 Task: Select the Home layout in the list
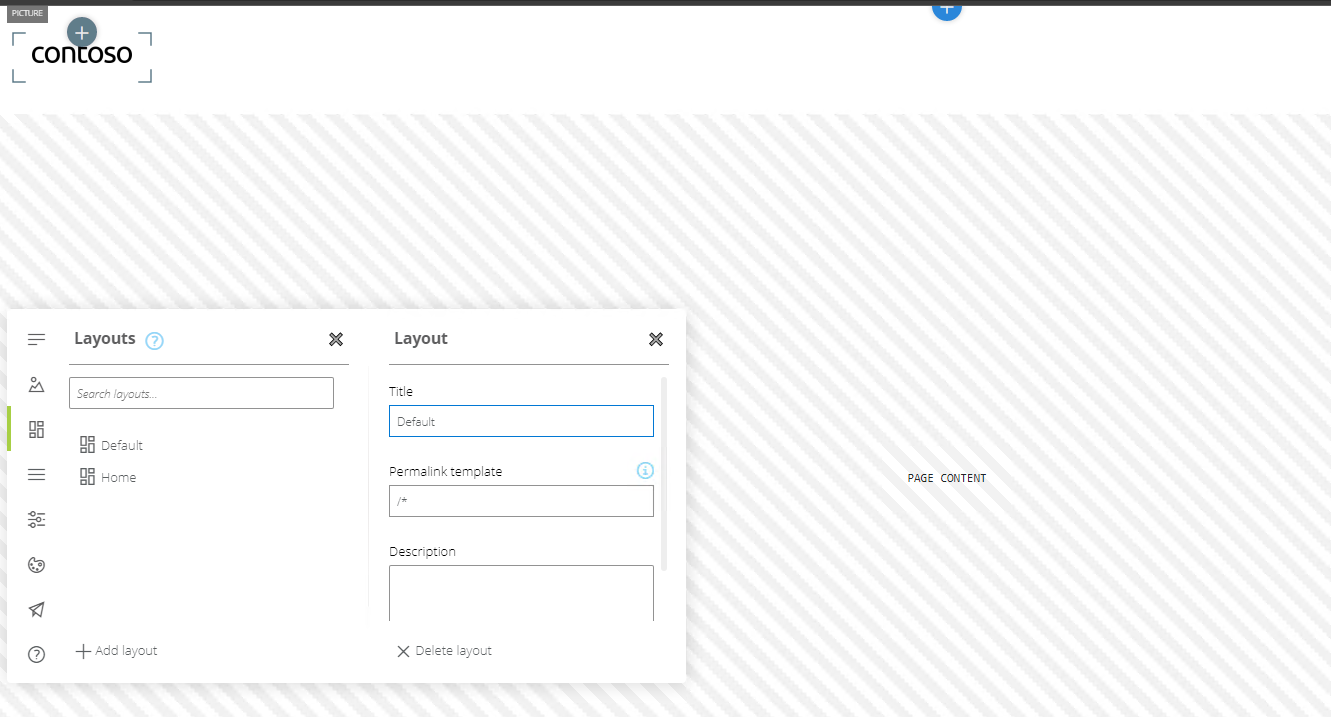(x=117, y=477)
